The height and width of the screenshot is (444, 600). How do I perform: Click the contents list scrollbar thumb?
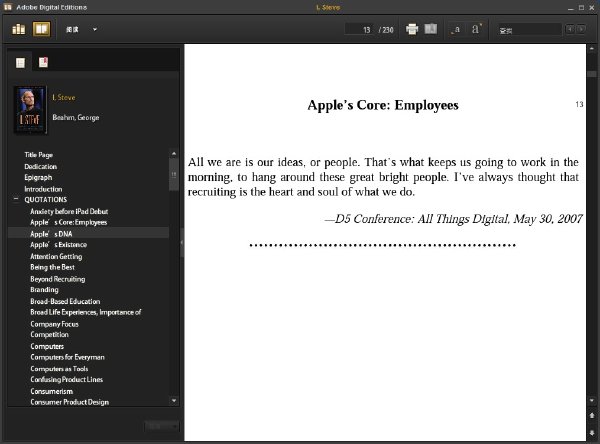click(174, 175)
